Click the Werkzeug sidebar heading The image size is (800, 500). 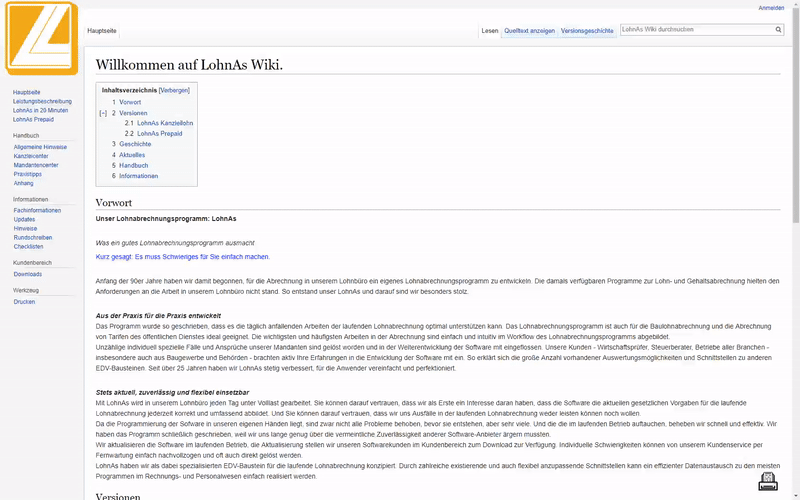point(26,290)
